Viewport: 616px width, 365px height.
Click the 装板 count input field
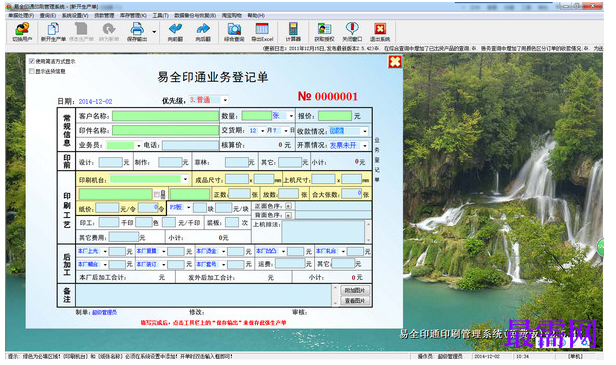pyautogui.click(x=232, y=223)
